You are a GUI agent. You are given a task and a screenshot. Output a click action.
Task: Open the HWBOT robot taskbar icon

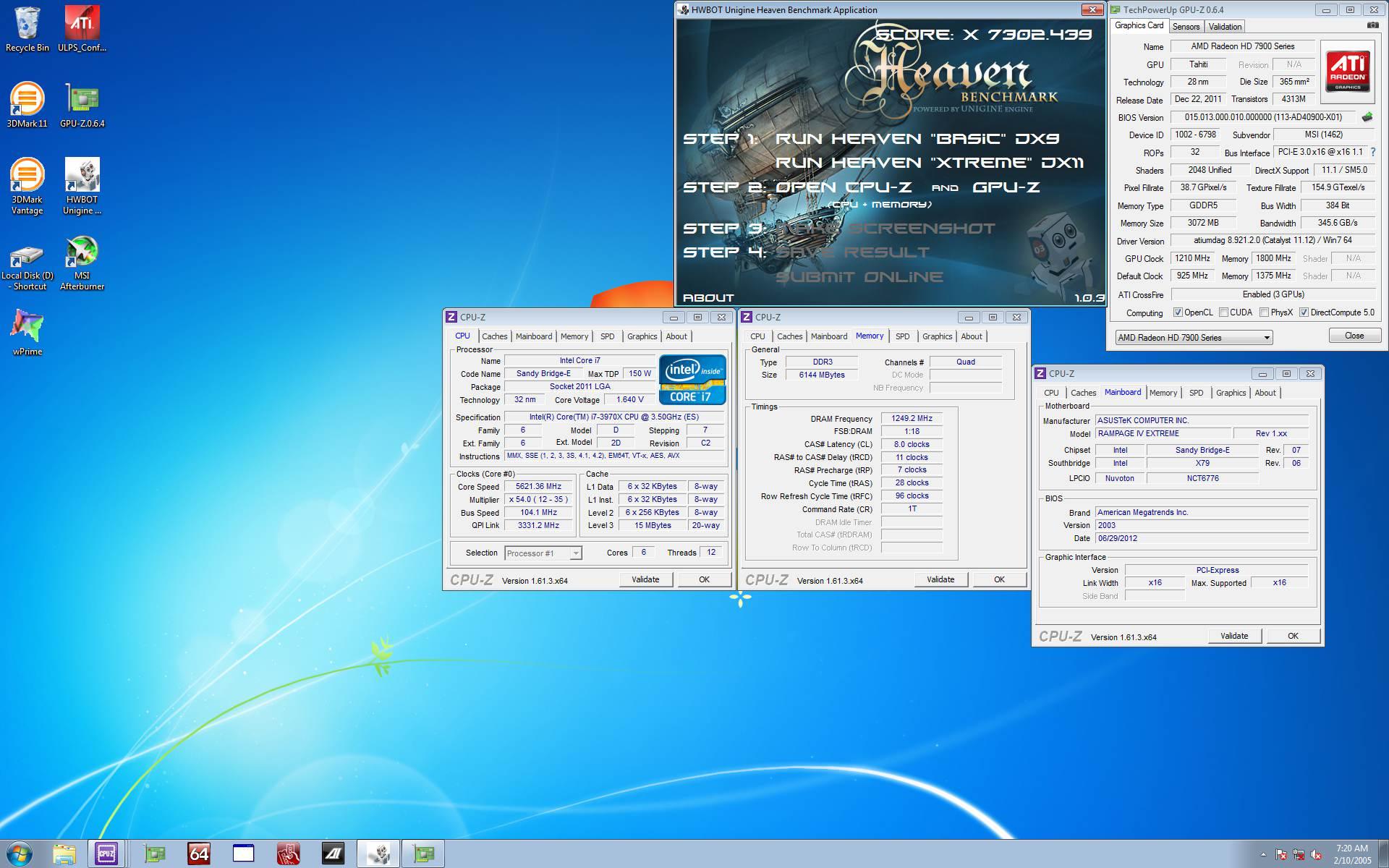[378, 854]
